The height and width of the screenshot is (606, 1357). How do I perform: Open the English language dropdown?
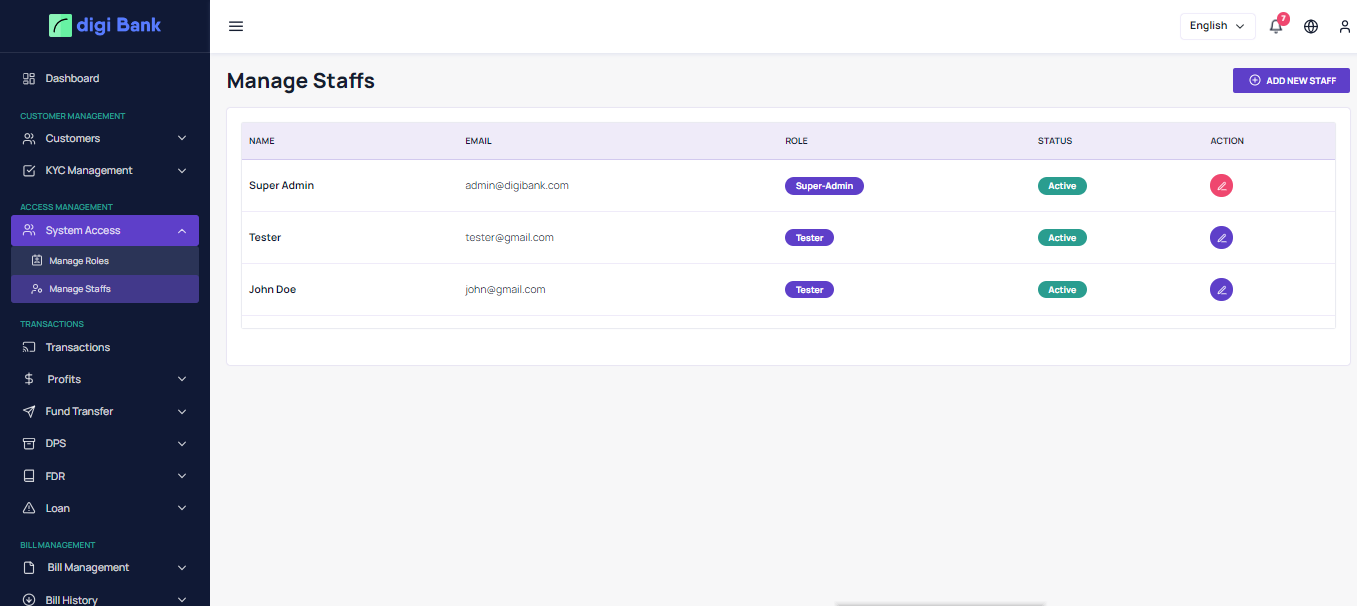point(1217,26)
